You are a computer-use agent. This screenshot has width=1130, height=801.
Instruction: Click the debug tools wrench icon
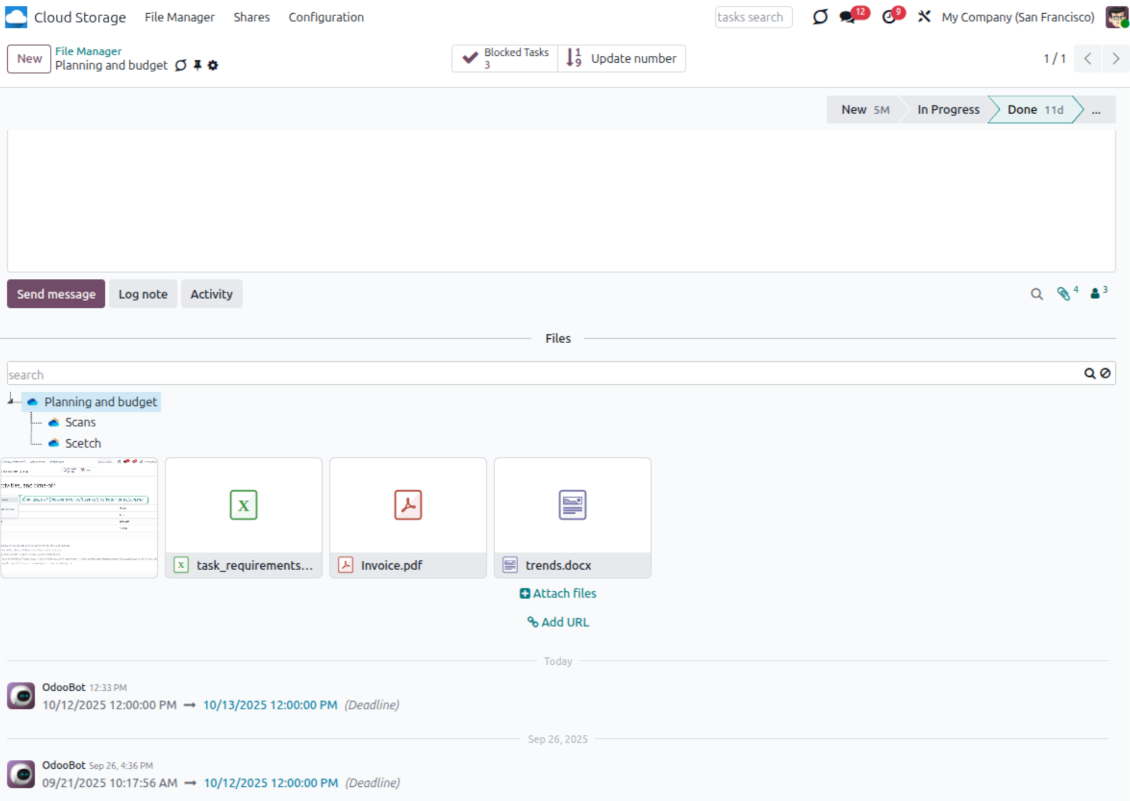924,17
